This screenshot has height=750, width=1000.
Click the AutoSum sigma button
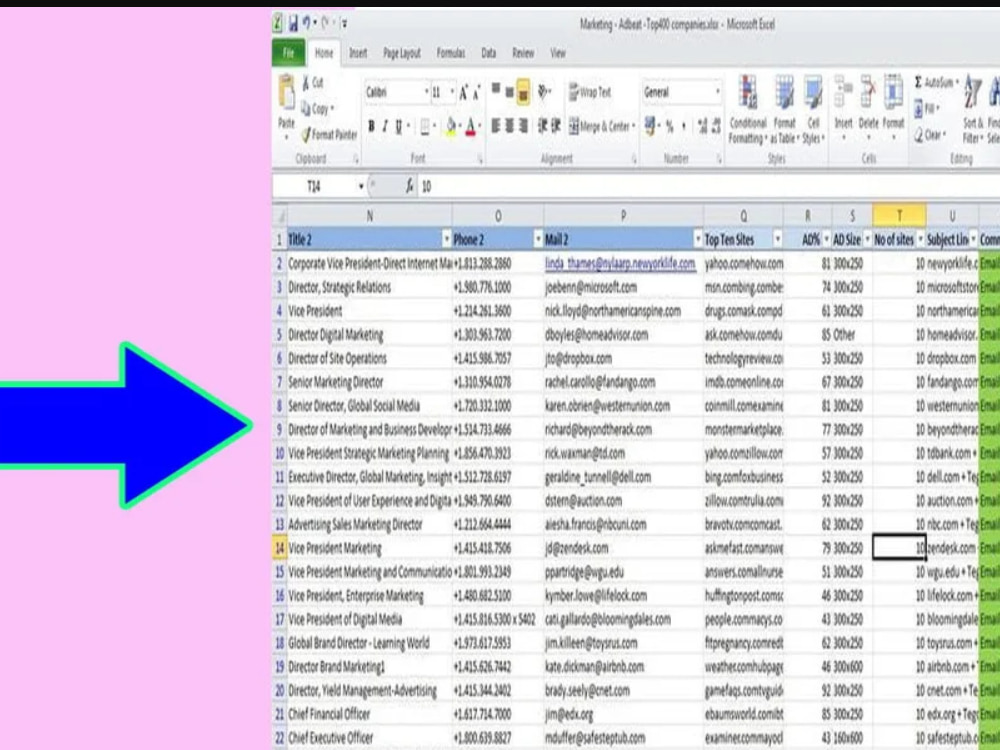(934, 82)
